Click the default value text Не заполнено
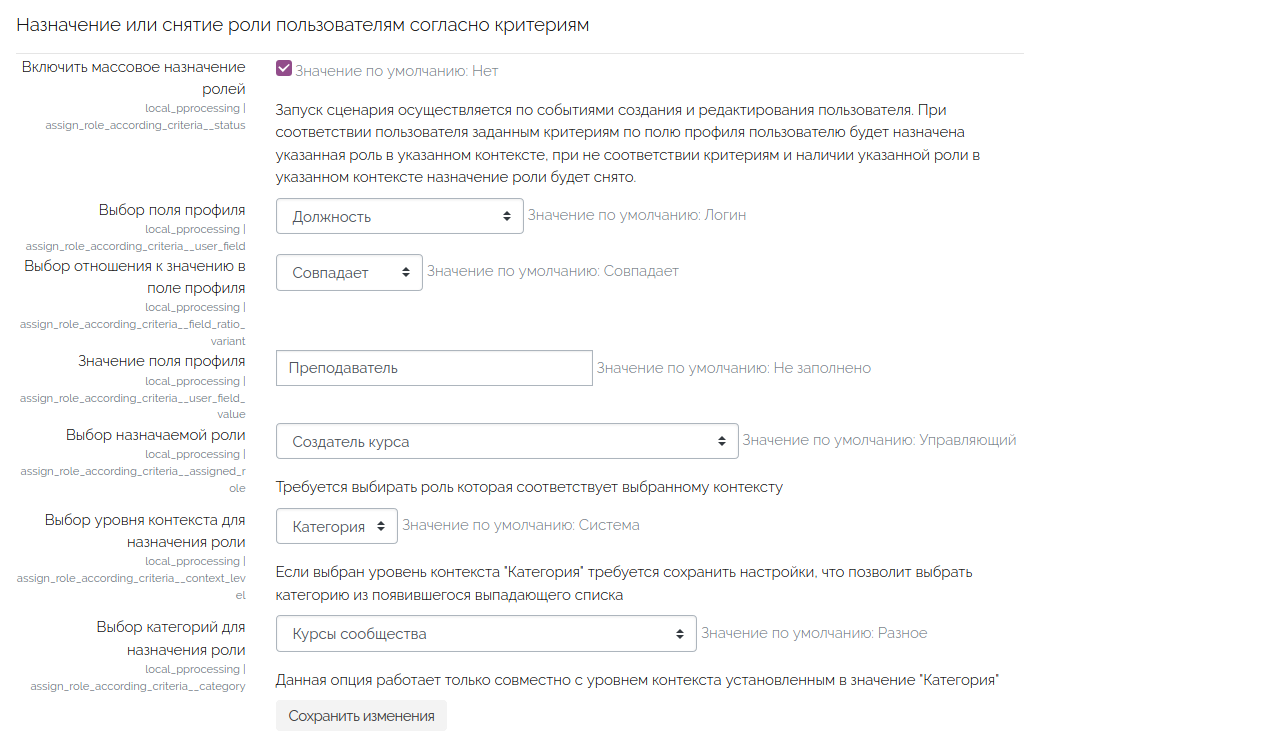This screenshot has width=1280, height=742. (733, 368)
